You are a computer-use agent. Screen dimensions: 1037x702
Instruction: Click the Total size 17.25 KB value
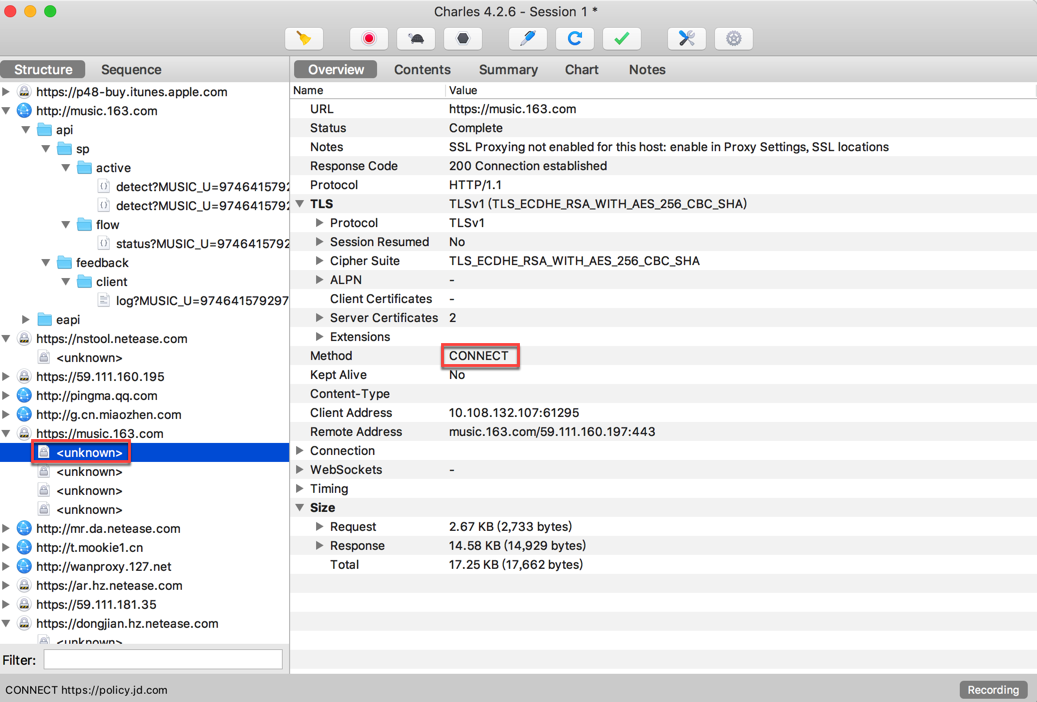click(516, 564)
